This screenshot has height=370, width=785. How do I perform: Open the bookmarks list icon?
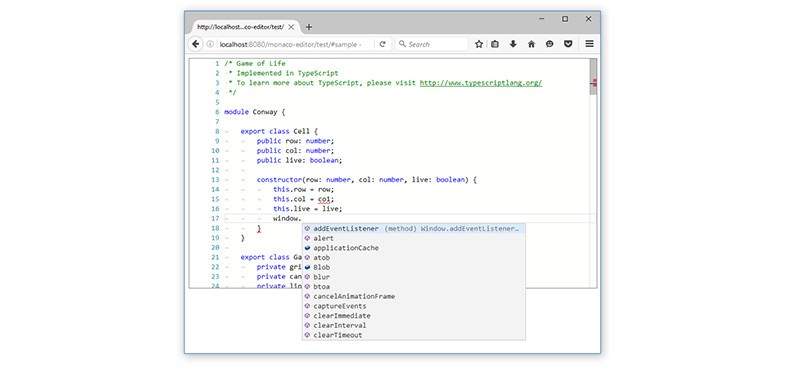[495, 44]
